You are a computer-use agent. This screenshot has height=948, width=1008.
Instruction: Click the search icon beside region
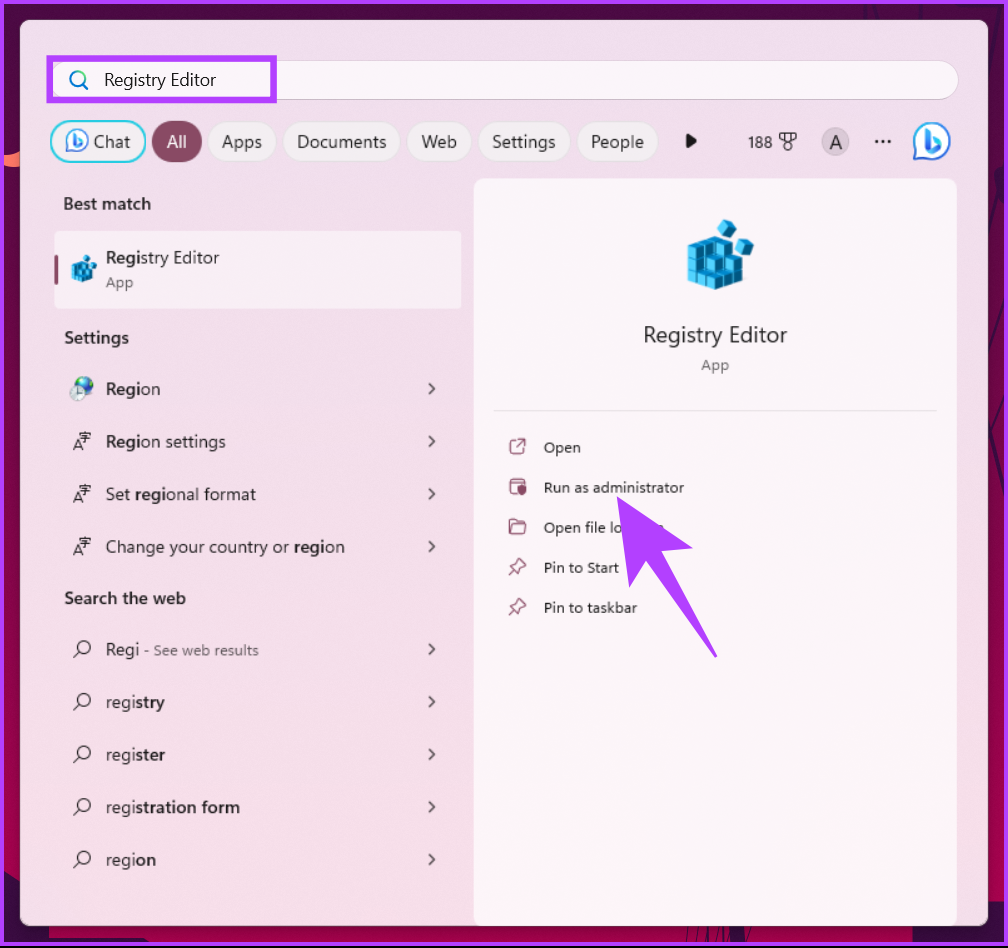coord(82,859)
